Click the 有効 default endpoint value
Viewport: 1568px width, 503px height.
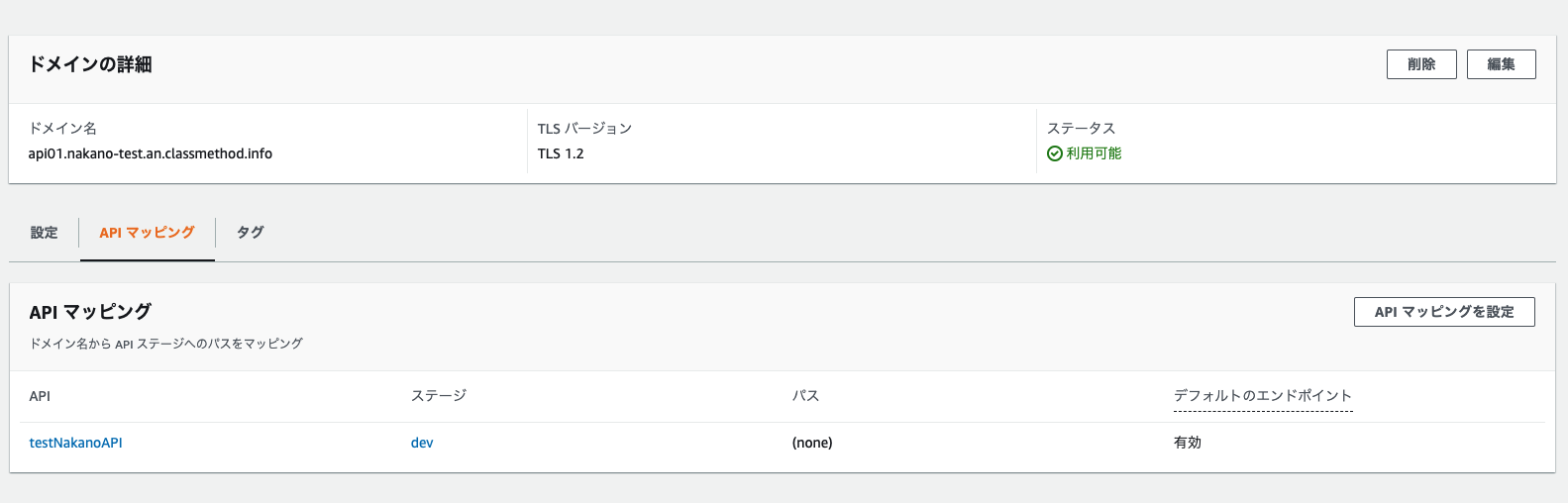click(x=1188, y=443)
